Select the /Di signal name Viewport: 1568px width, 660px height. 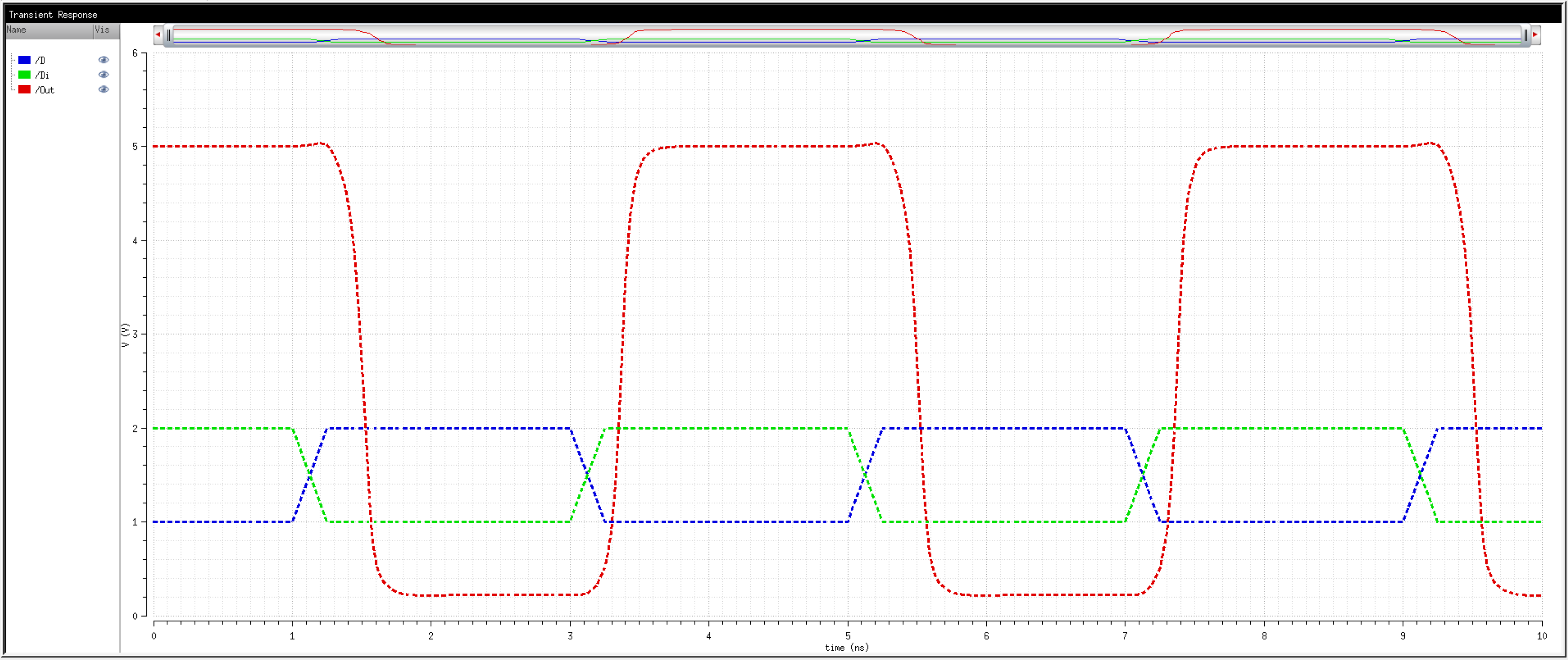pos(42,75)
